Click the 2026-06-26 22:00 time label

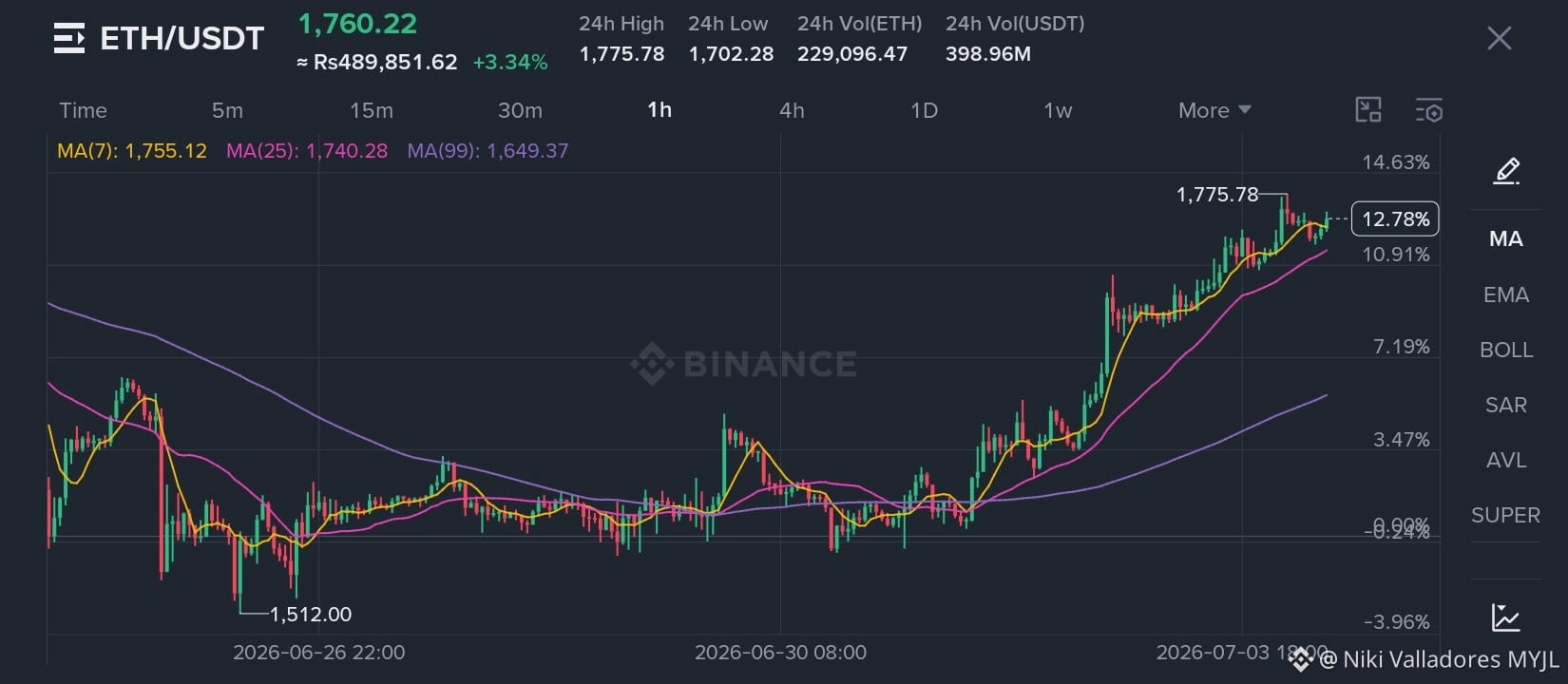319,653
